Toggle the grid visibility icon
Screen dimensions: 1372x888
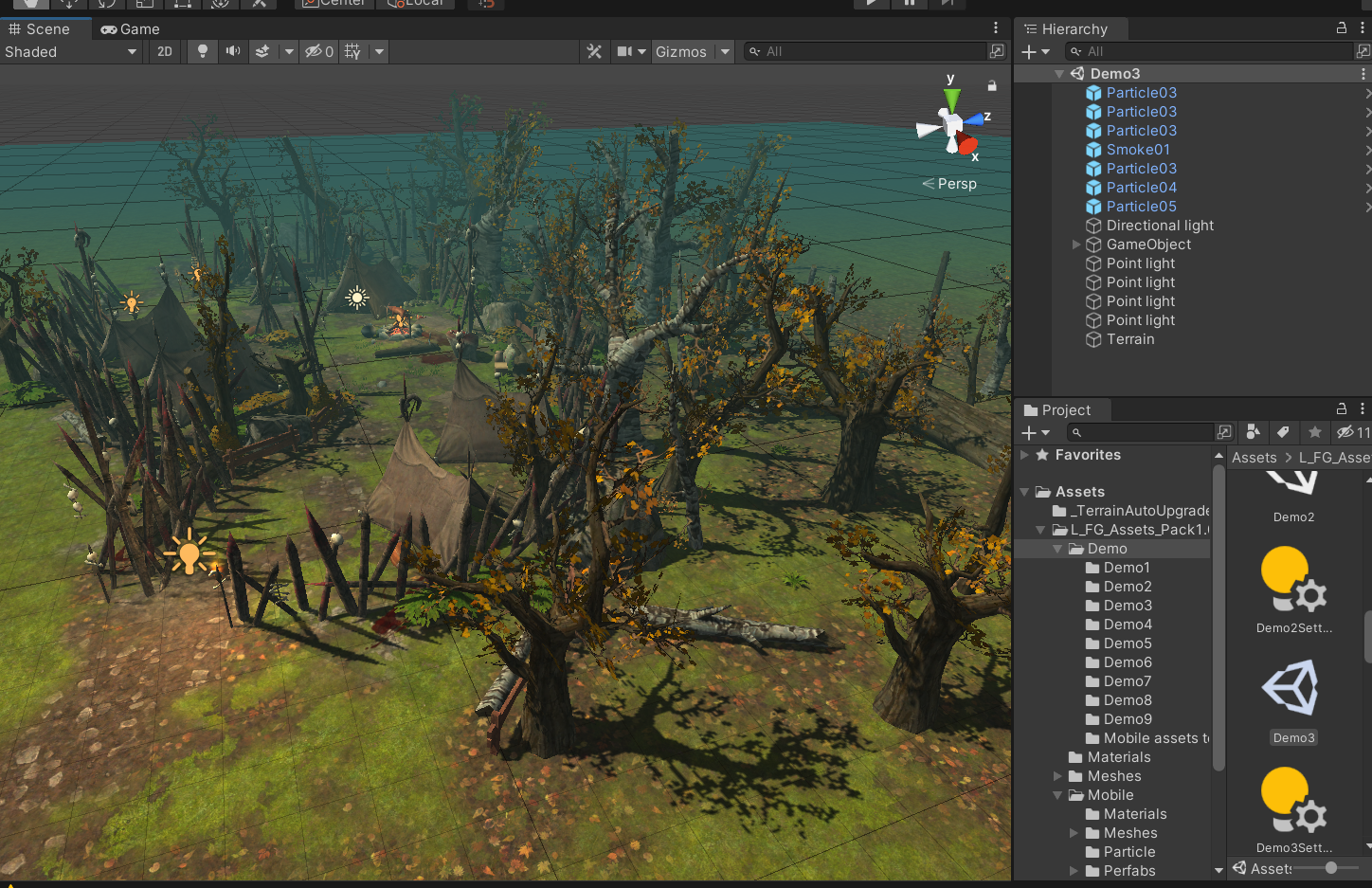point(352,51)
